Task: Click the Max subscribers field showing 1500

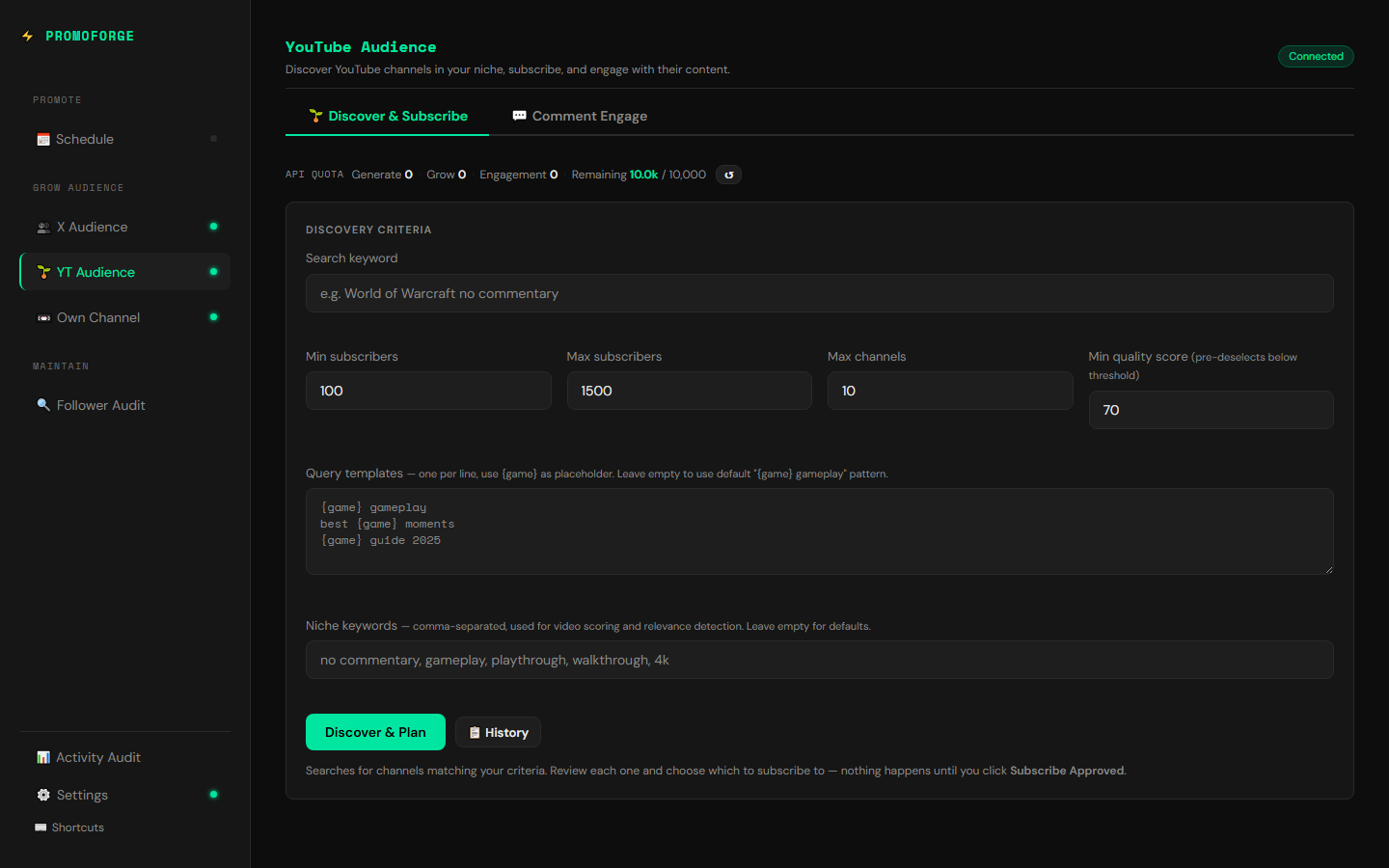Action: coord(689,391)
